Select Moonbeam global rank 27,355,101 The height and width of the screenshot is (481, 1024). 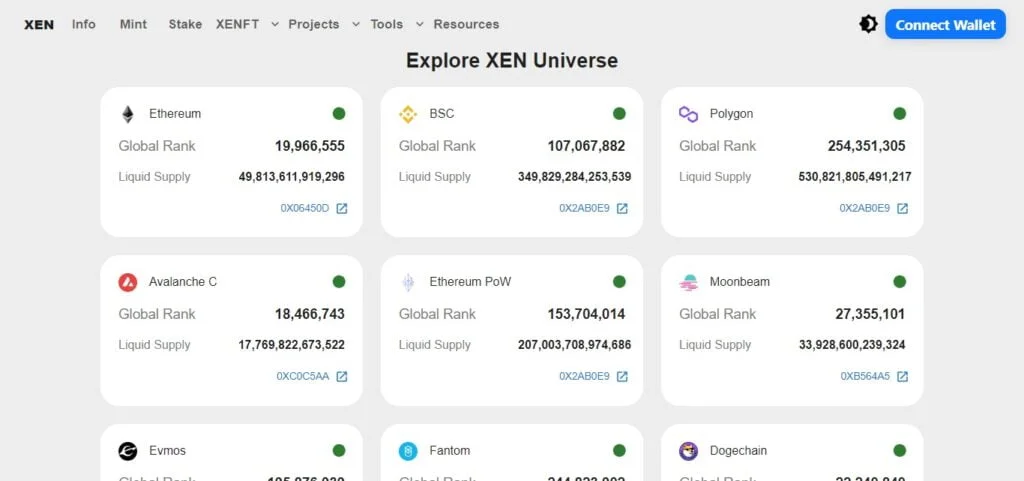[871, 314]
